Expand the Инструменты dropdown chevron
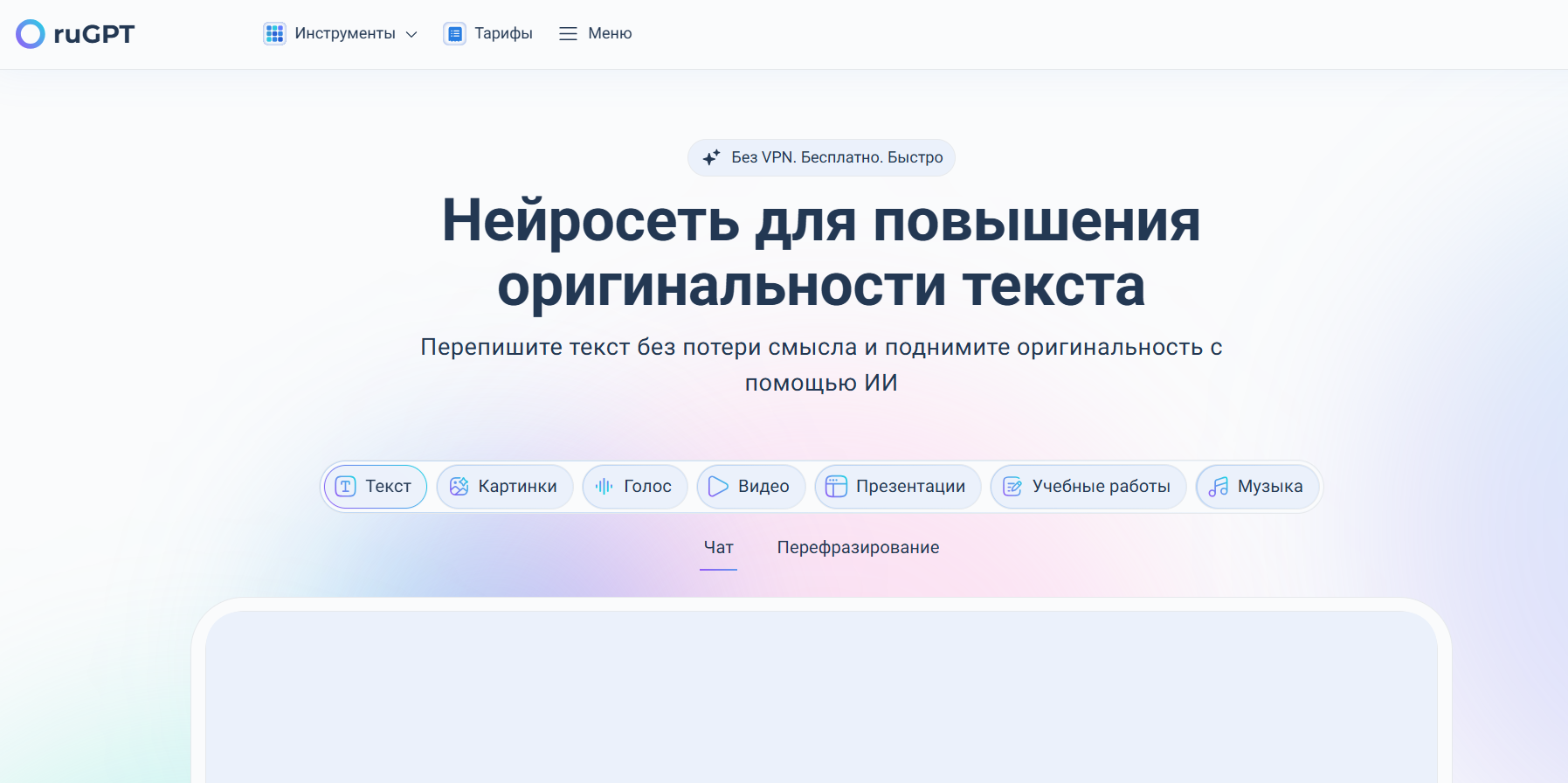1568x783 pixels. tap(411, 34)
